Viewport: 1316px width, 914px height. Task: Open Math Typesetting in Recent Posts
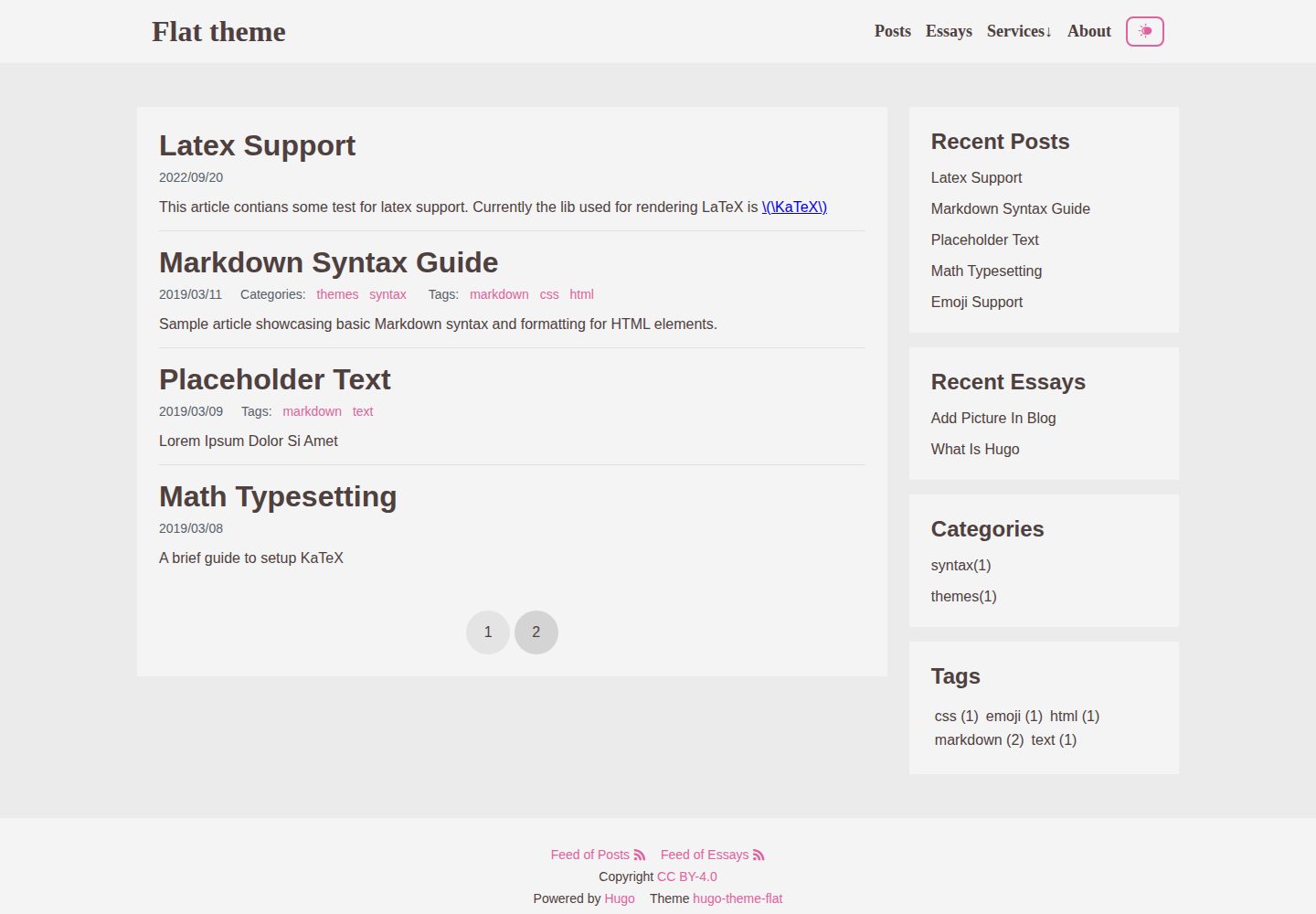click(x=986, y=271)
